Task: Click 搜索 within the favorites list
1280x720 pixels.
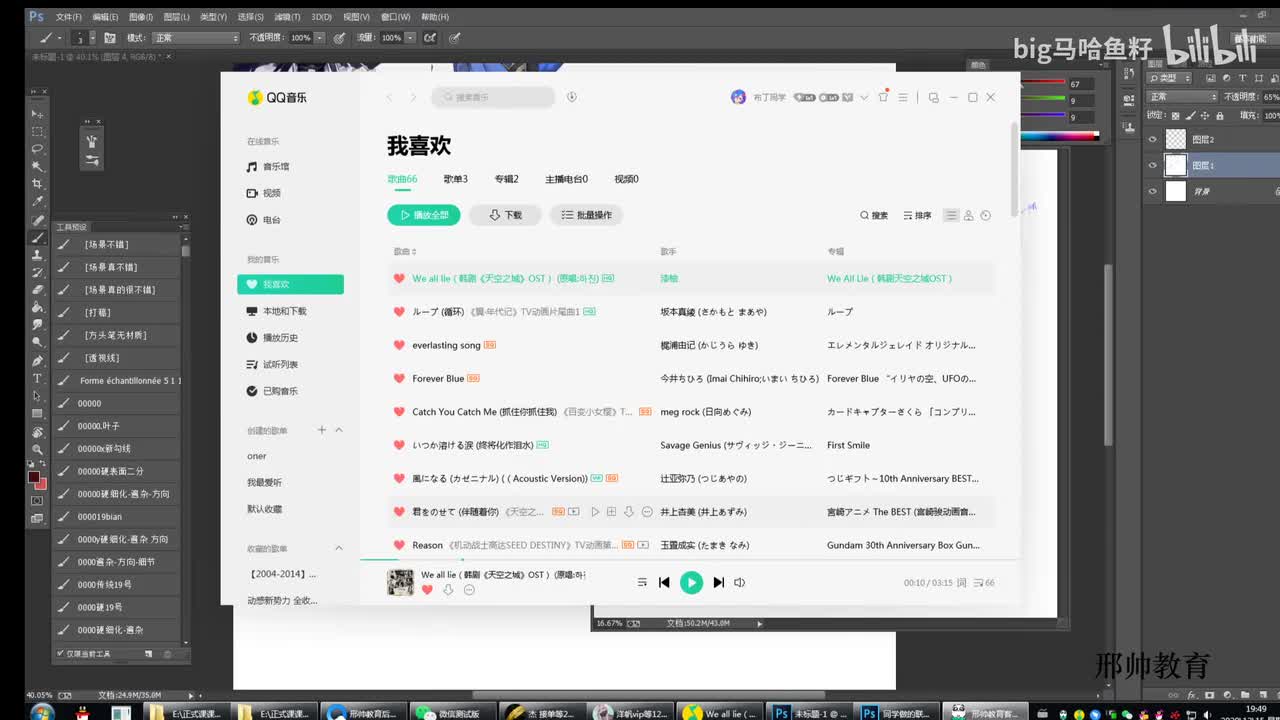Action: point(874,215)
